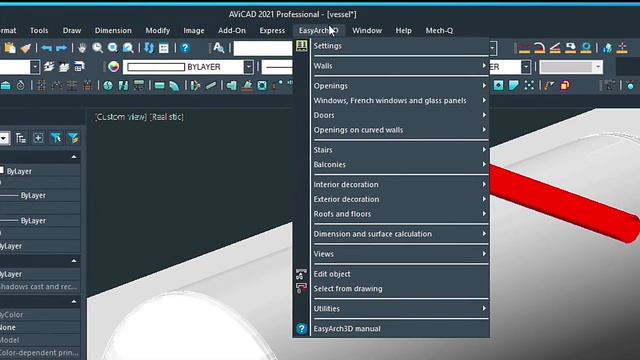Open the Dimension menu
Viewport: 640px width, 360px height.
(113, 31)
